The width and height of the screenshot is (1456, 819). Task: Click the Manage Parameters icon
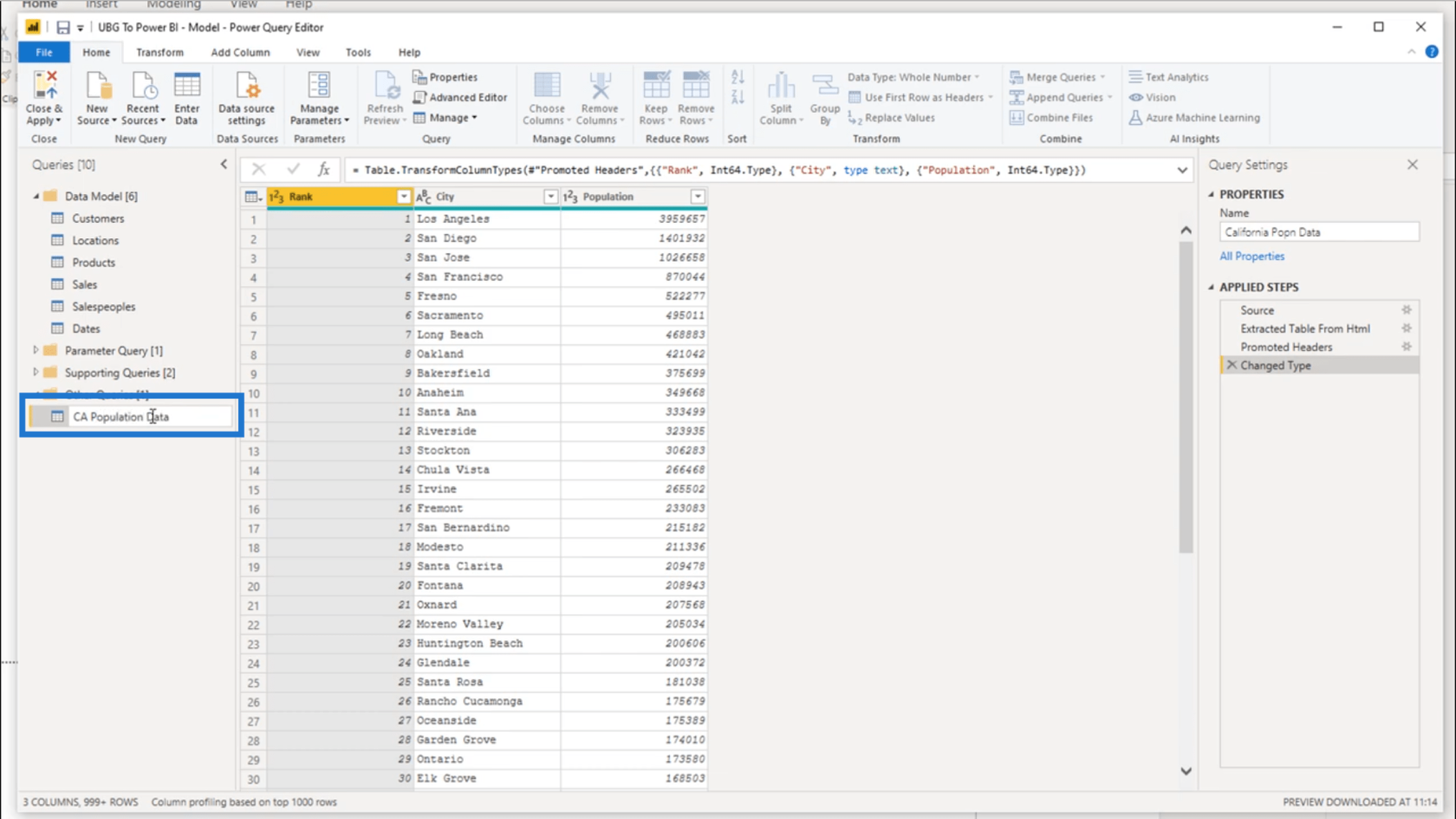319,86
